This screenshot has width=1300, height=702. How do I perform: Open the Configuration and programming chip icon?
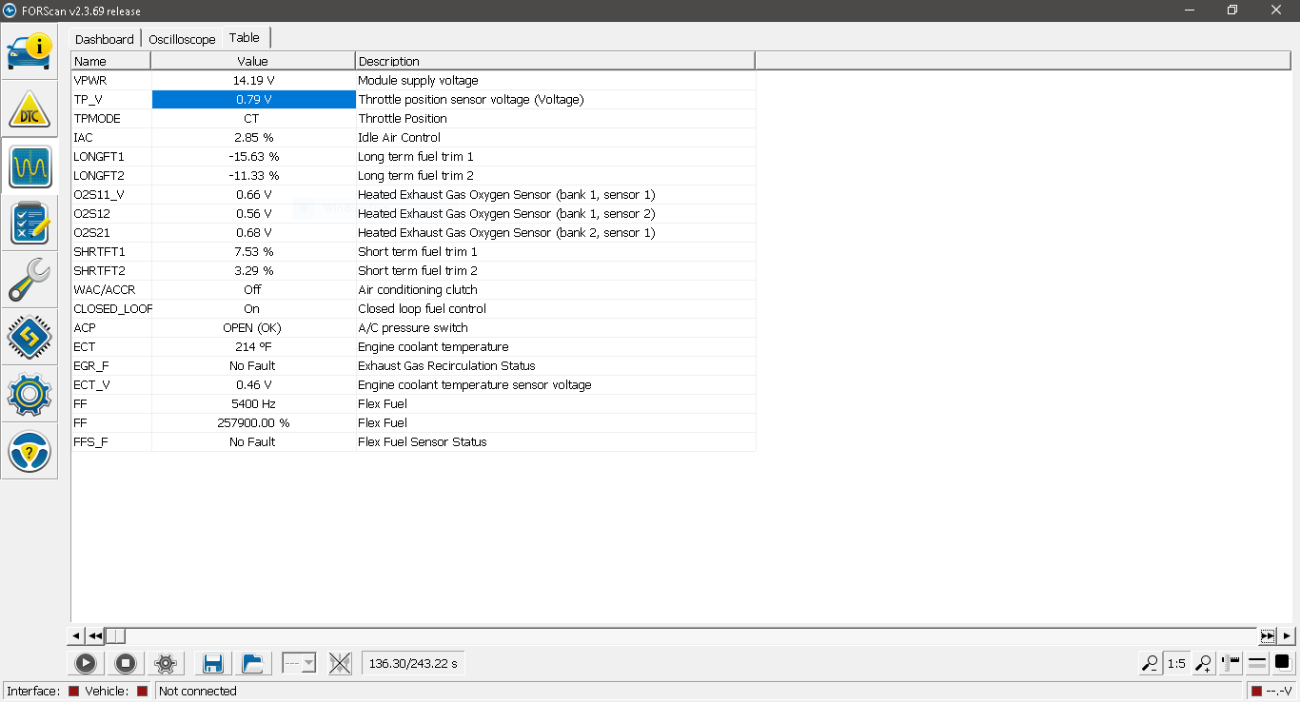click(29, 338)
